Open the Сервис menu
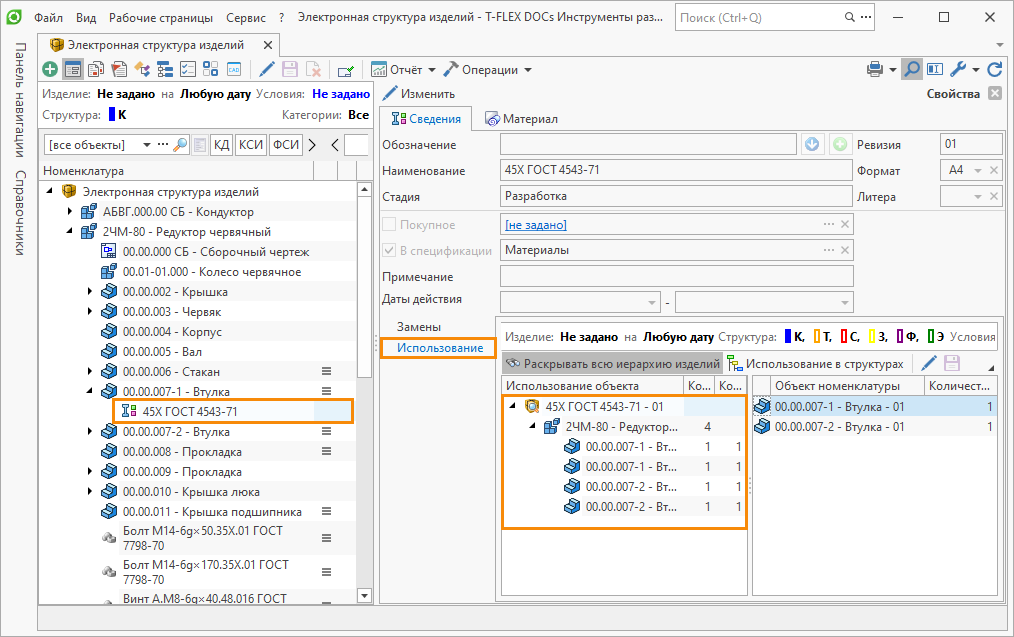The height and width of the screenshot is (637, 1014). point(245,18)
